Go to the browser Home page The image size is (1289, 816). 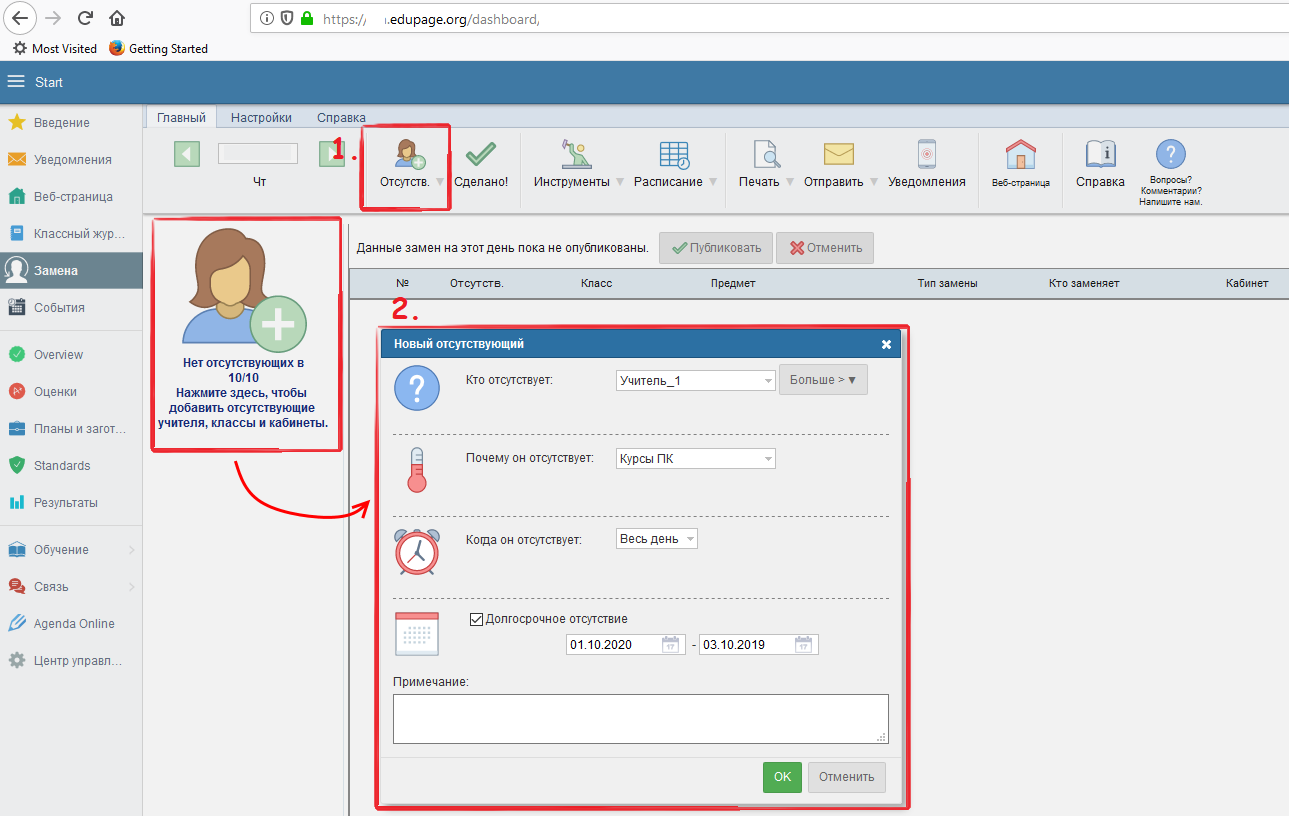tap(117, 18)
